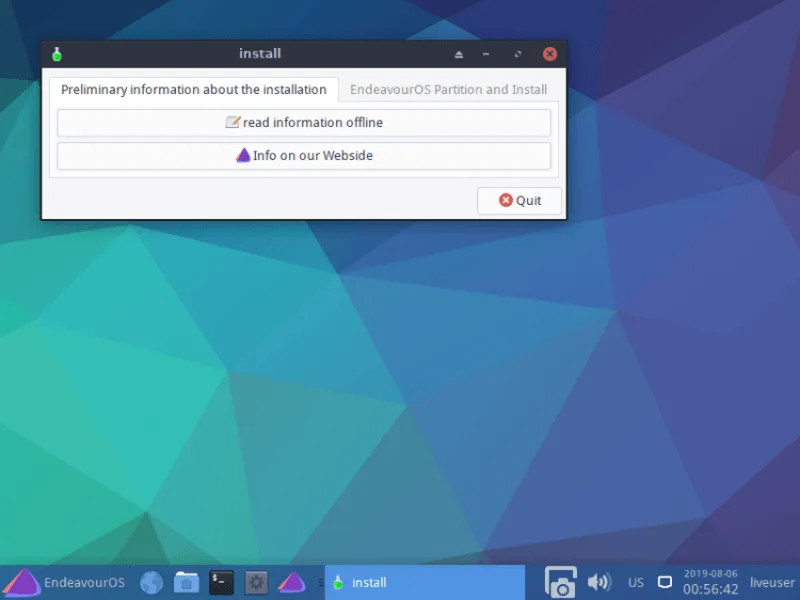Open the screenshot tool in the system tray
The image size is (800, 600).
pos(560,582)
